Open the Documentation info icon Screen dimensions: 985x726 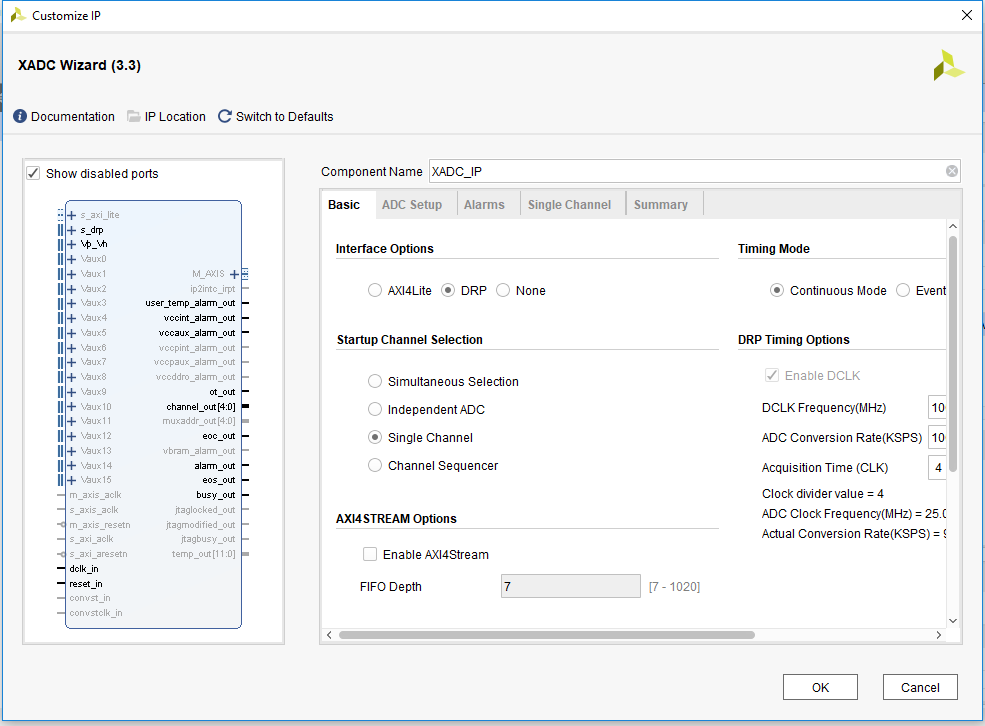point(20,116)
